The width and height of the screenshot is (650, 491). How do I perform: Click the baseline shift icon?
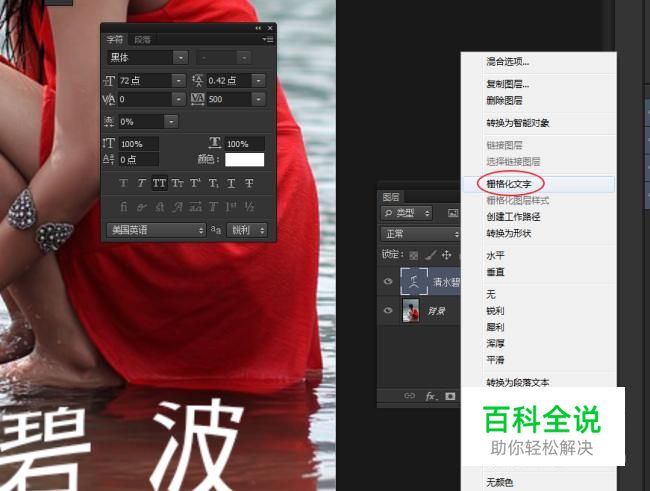(x=109, y=159)
